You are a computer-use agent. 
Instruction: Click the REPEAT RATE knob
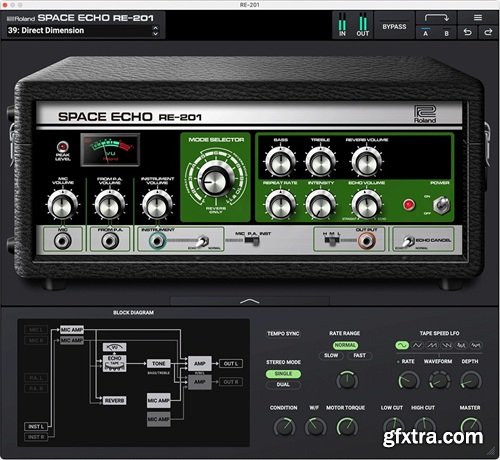[280, 205]
